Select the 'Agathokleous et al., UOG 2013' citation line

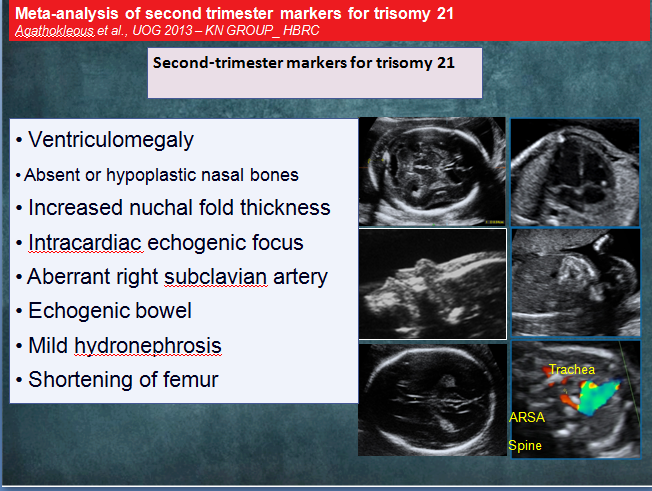click(x=167, y=30)
